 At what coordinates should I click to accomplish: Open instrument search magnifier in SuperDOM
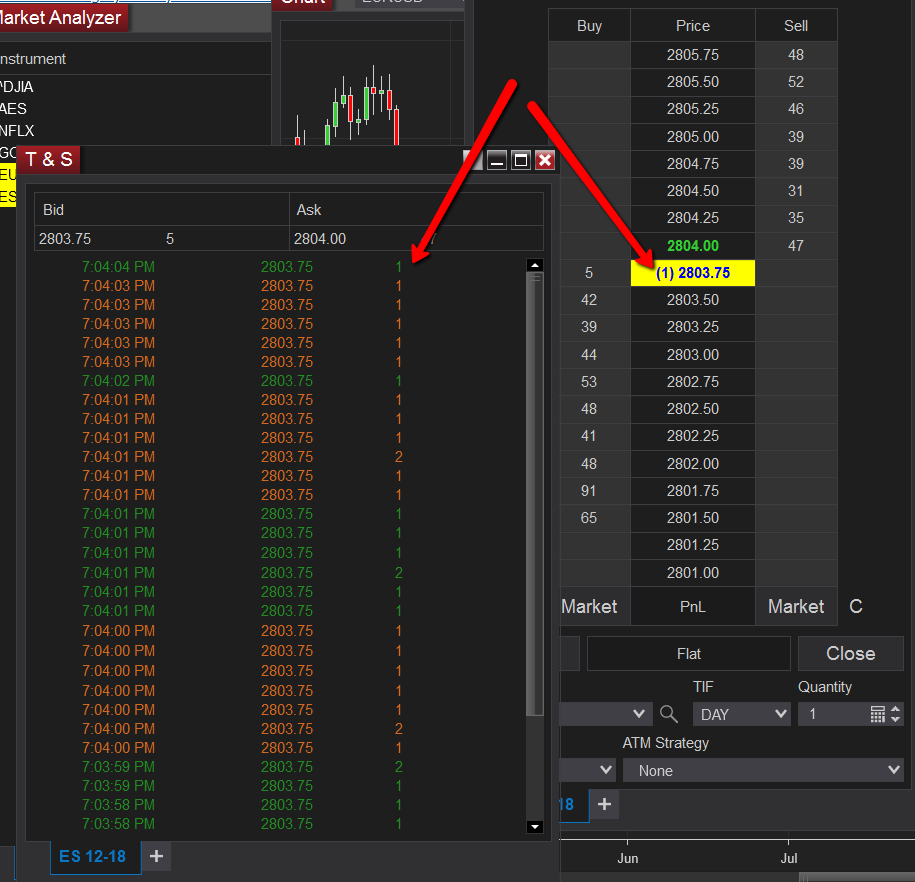[669, 714]
